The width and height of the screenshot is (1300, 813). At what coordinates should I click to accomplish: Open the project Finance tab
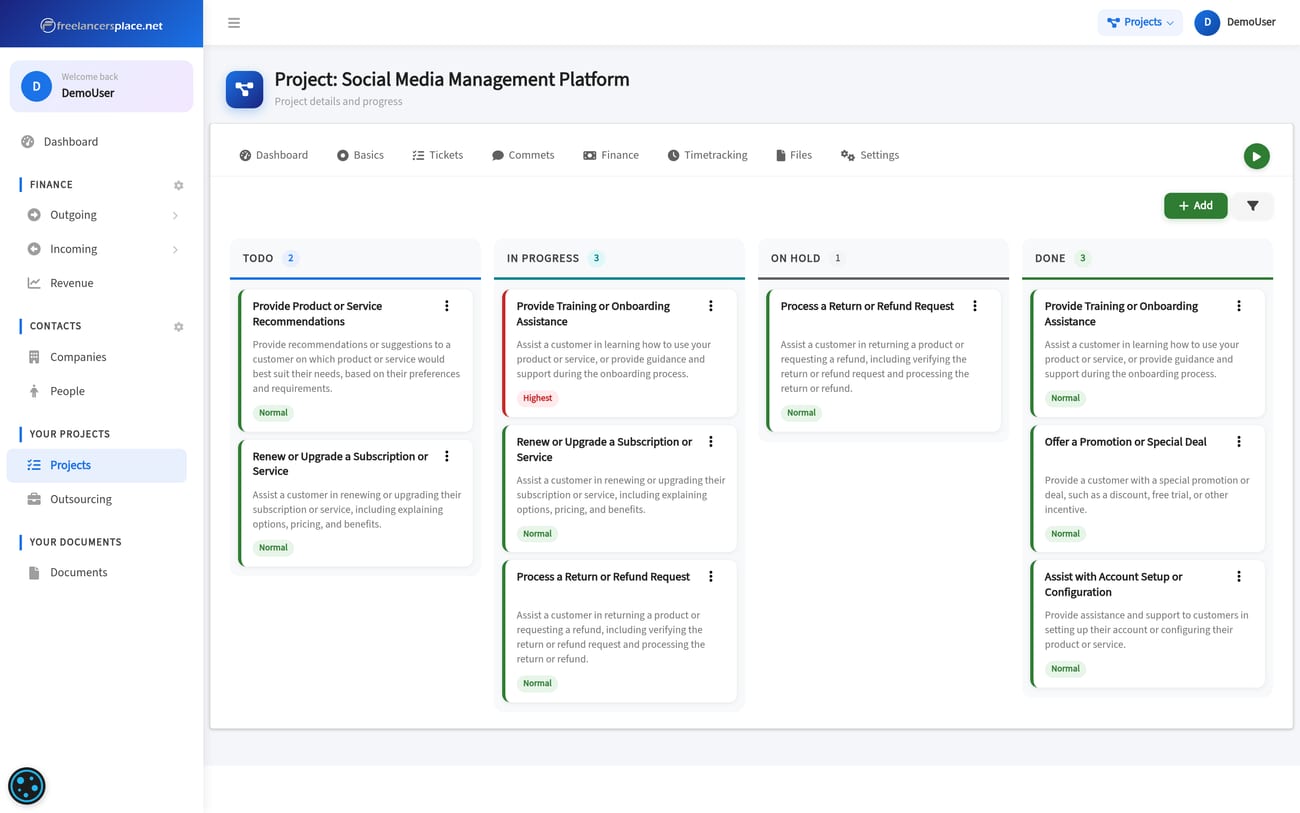click(611, 155)
